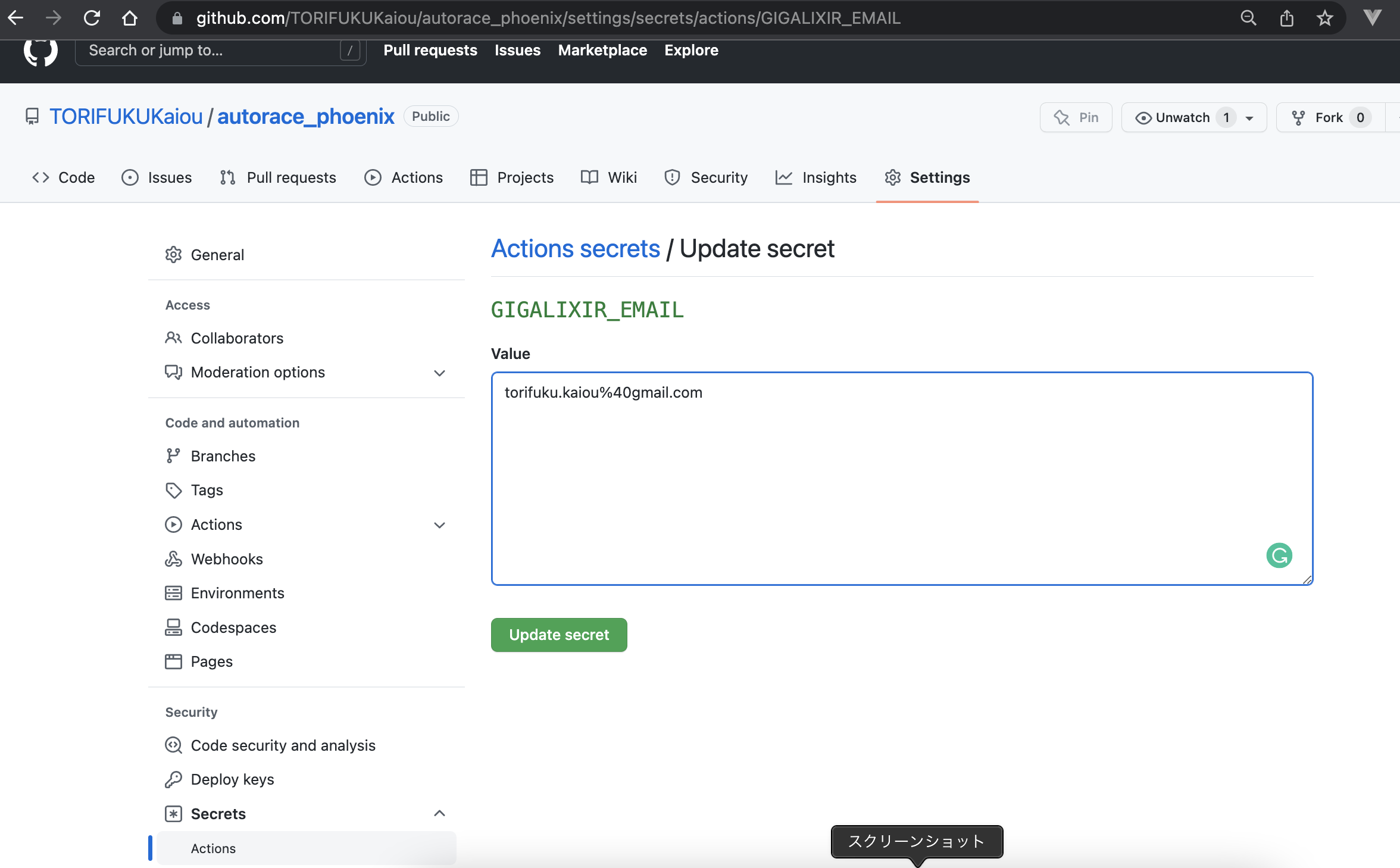Go back with browser back arrow
Image resolution: width=1400 pixels, height=868 pixels.
16,18
